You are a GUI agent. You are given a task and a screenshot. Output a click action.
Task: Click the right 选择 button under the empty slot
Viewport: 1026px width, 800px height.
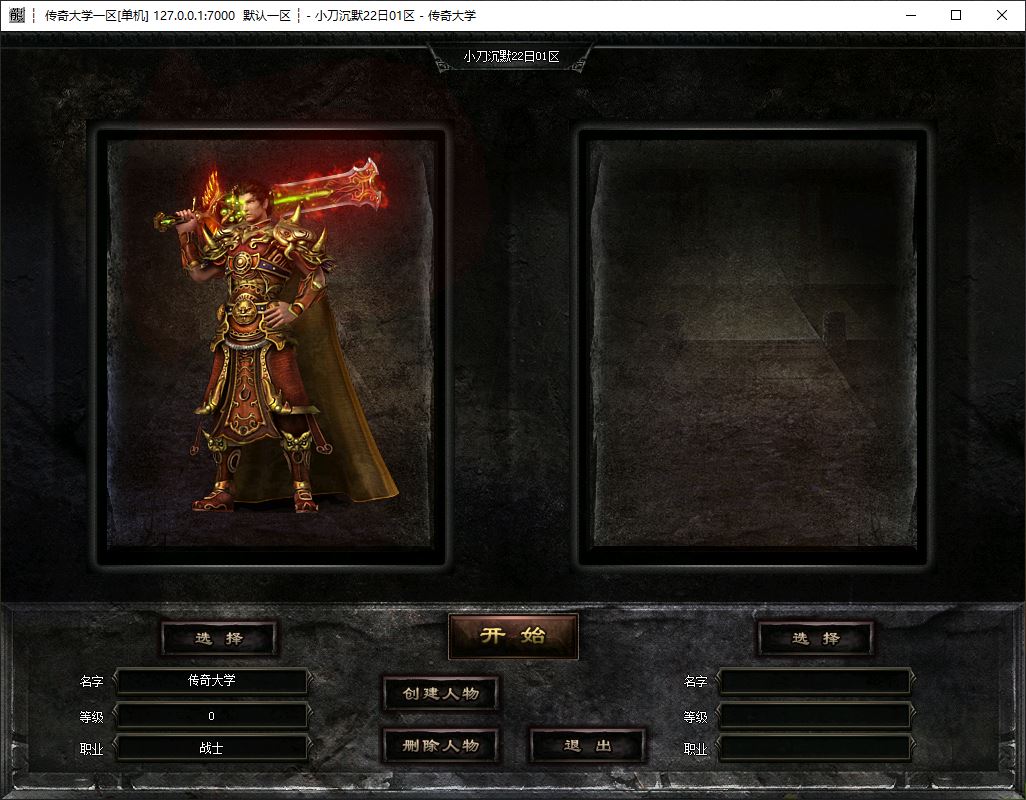click(815, 638)
